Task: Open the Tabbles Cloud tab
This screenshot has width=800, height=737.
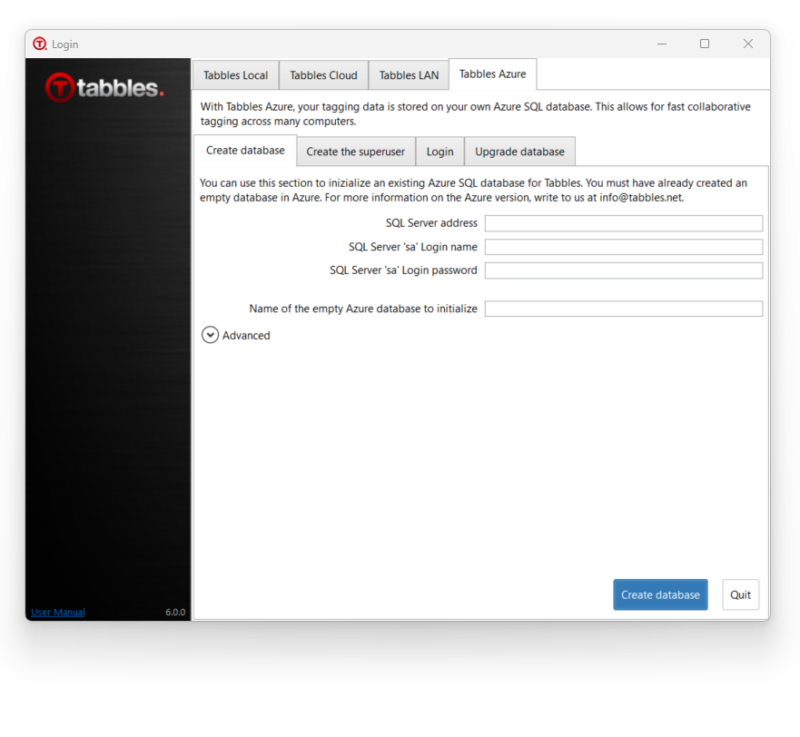Action: click(x=323, y=74)
